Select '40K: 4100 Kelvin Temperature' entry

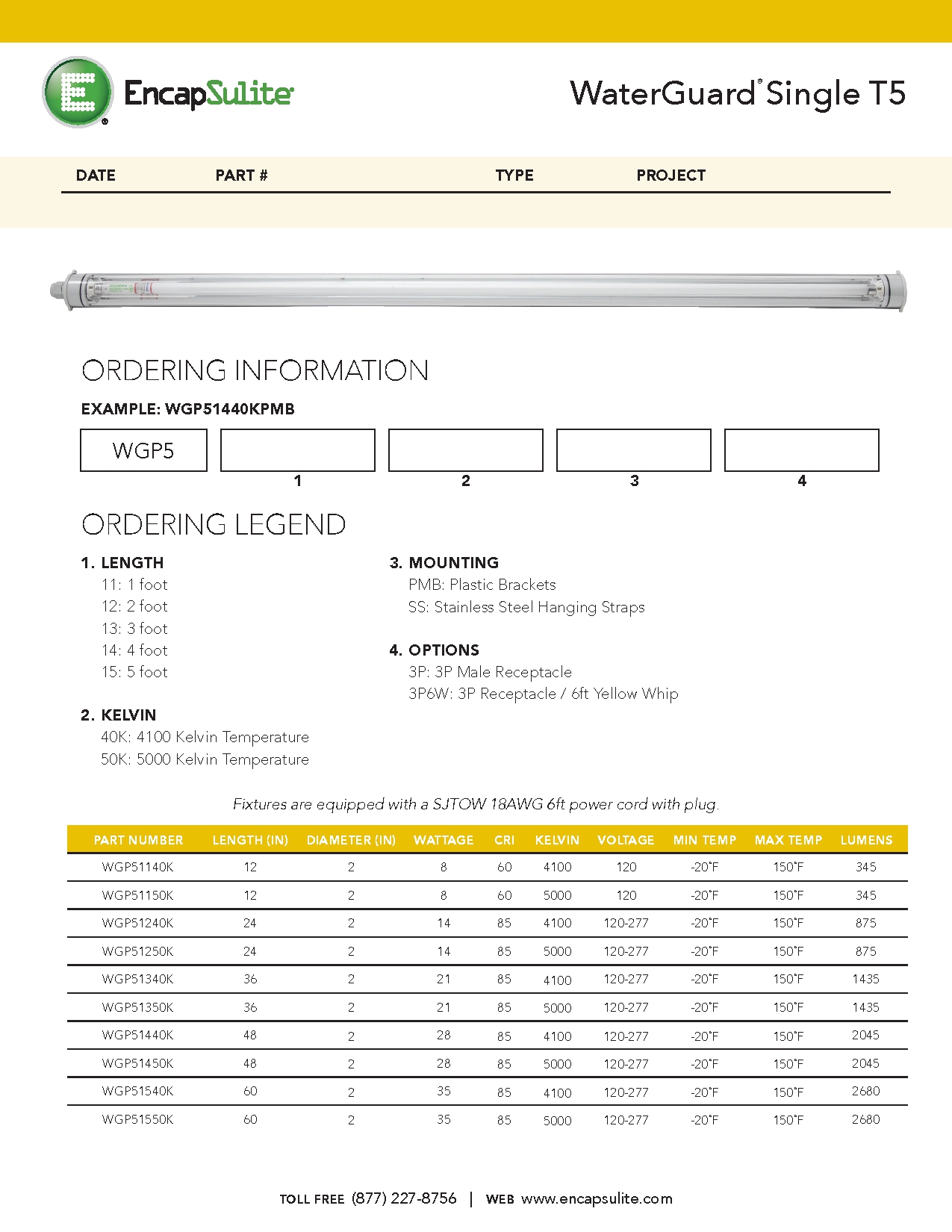(205, 737)
